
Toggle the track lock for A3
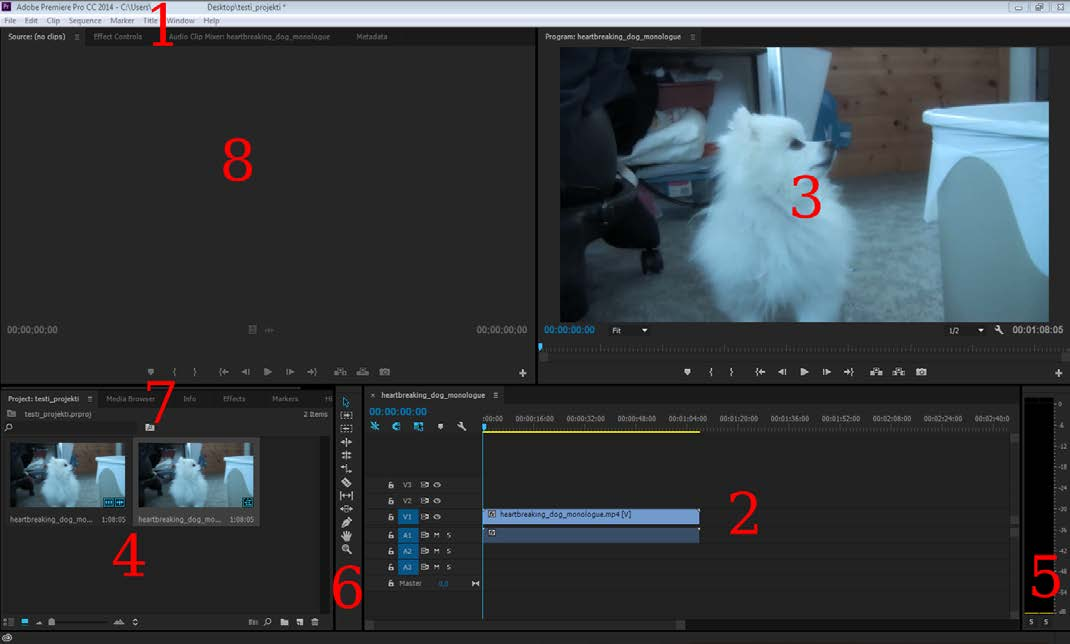(391, 567)
